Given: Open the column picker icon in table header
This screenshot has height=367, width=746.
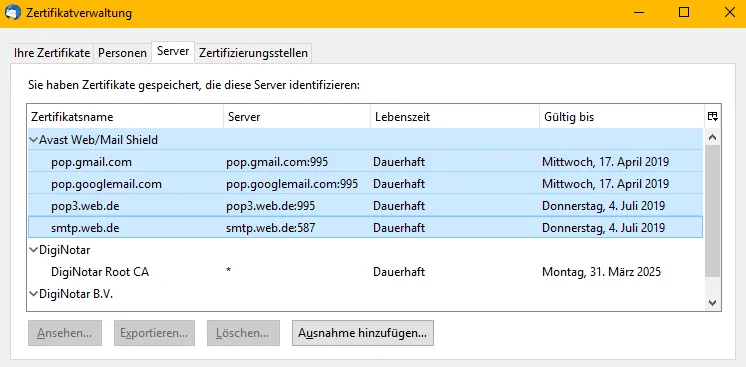Looking at the screenshot, I should pos(712,117).
